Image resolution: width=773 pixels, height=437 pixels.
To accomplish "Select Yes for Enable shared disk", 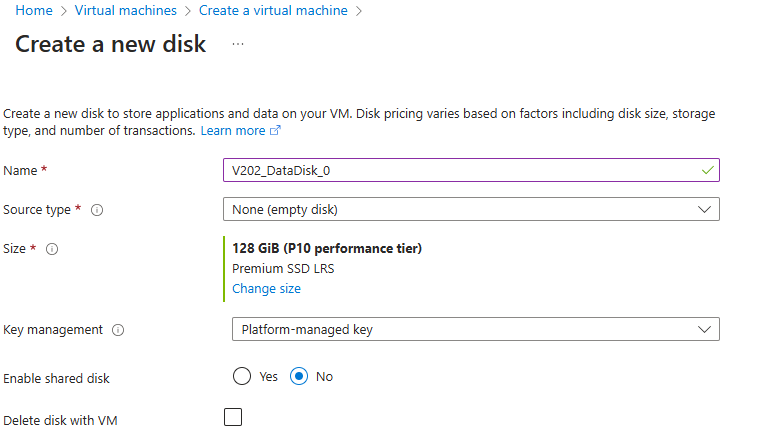I will coord(241,377).
